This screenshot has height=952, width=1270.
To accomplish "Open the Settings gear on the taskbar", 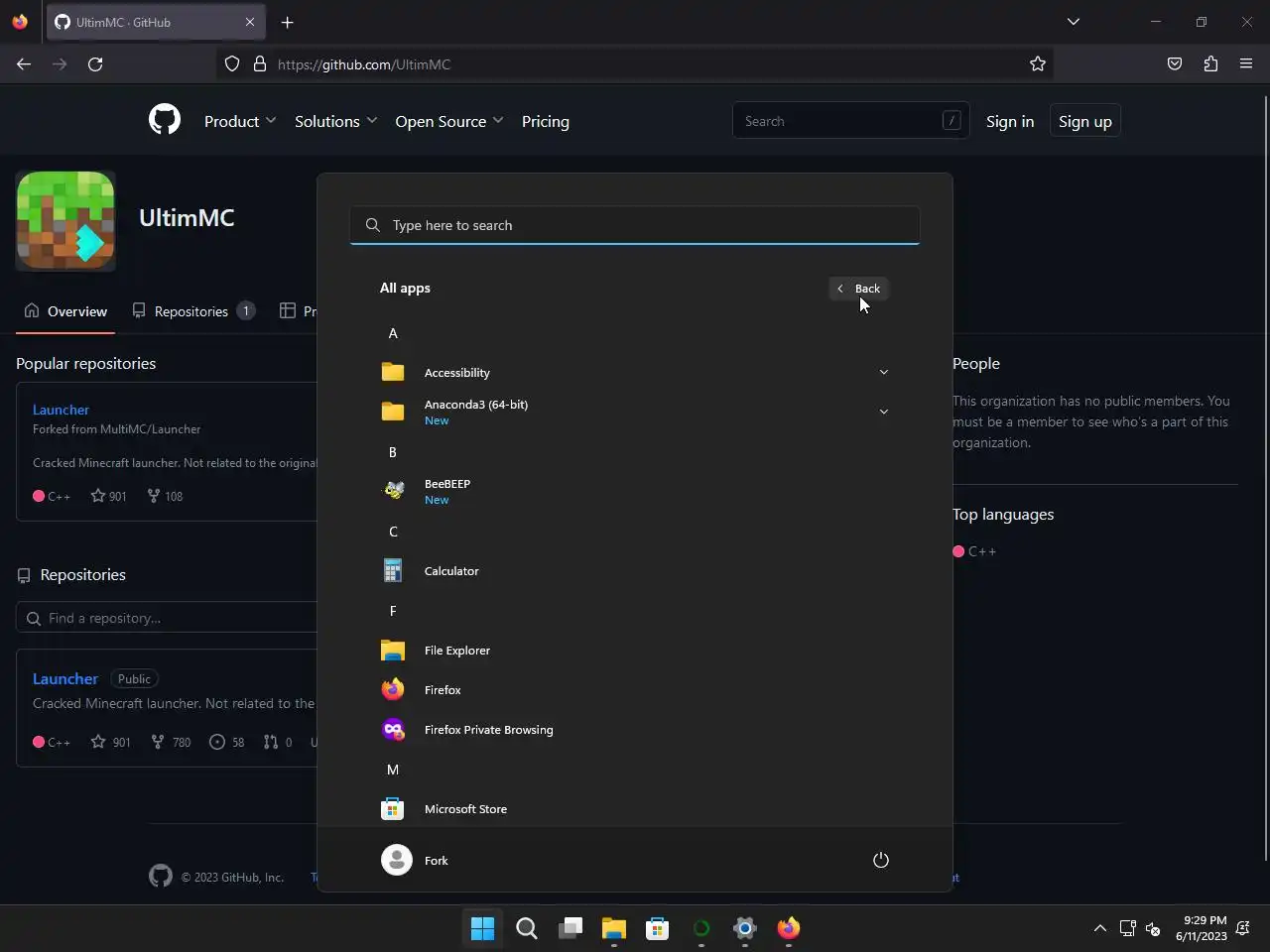I will [745, 928].
